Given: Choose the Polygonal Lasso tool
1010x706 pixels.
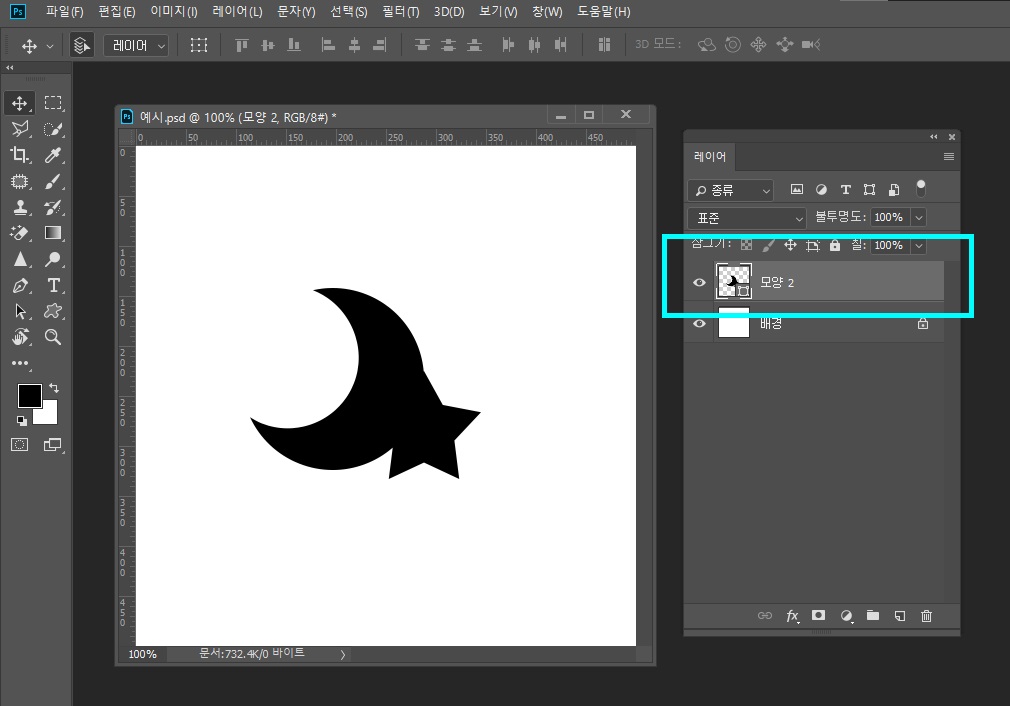Looking at the screenshot, I should click(19, 129).
